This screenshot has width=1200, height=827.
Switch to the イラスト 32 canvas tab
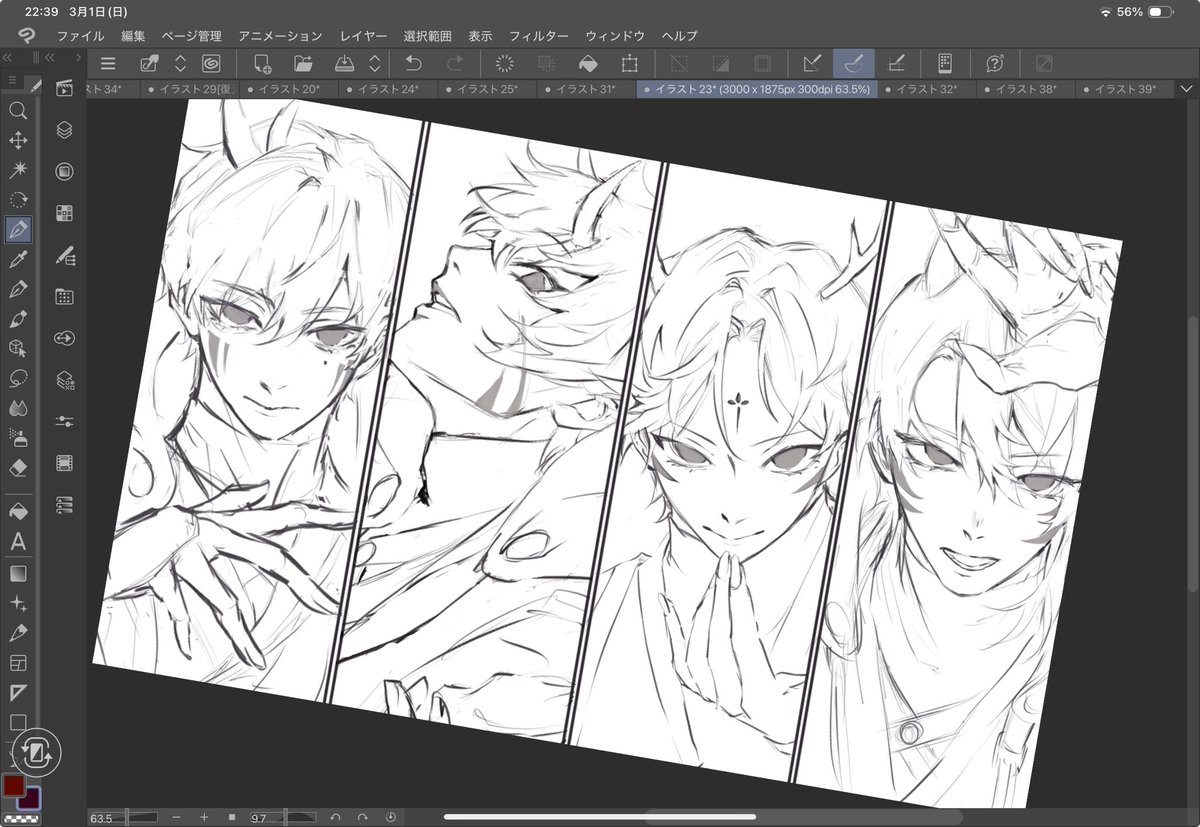click(925, 89)
